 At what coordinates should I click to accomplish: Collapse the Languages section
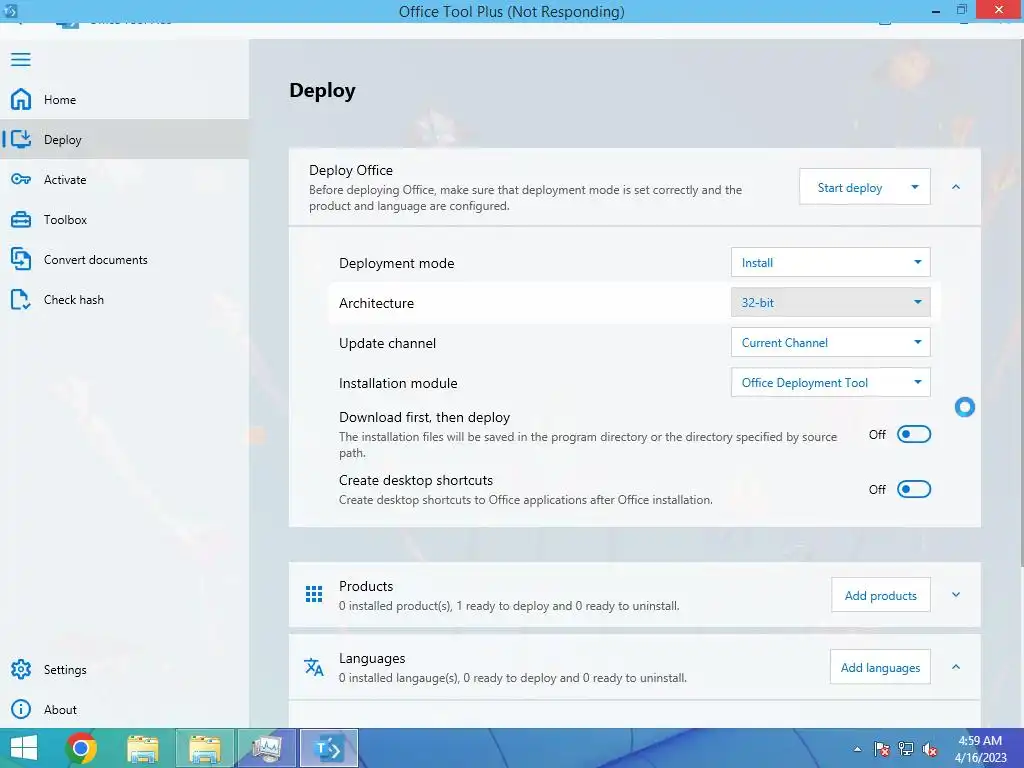point(956,667)
